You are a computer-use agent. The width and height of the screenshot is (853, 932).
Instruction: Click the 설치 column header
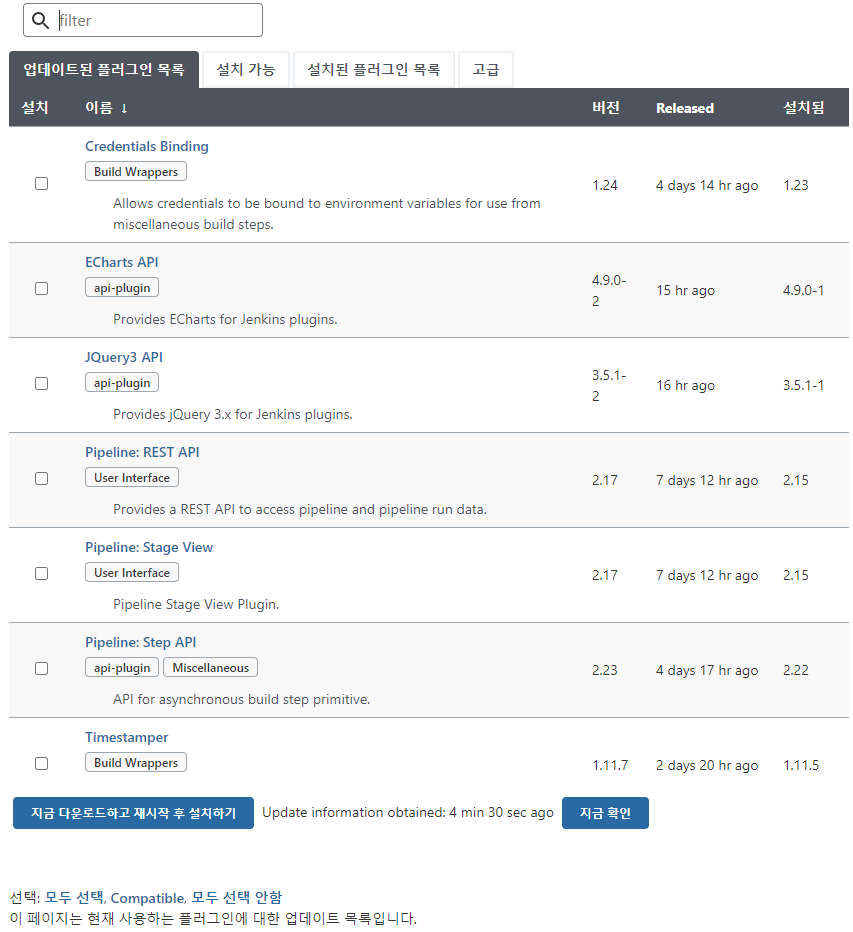tap(34, 108)
